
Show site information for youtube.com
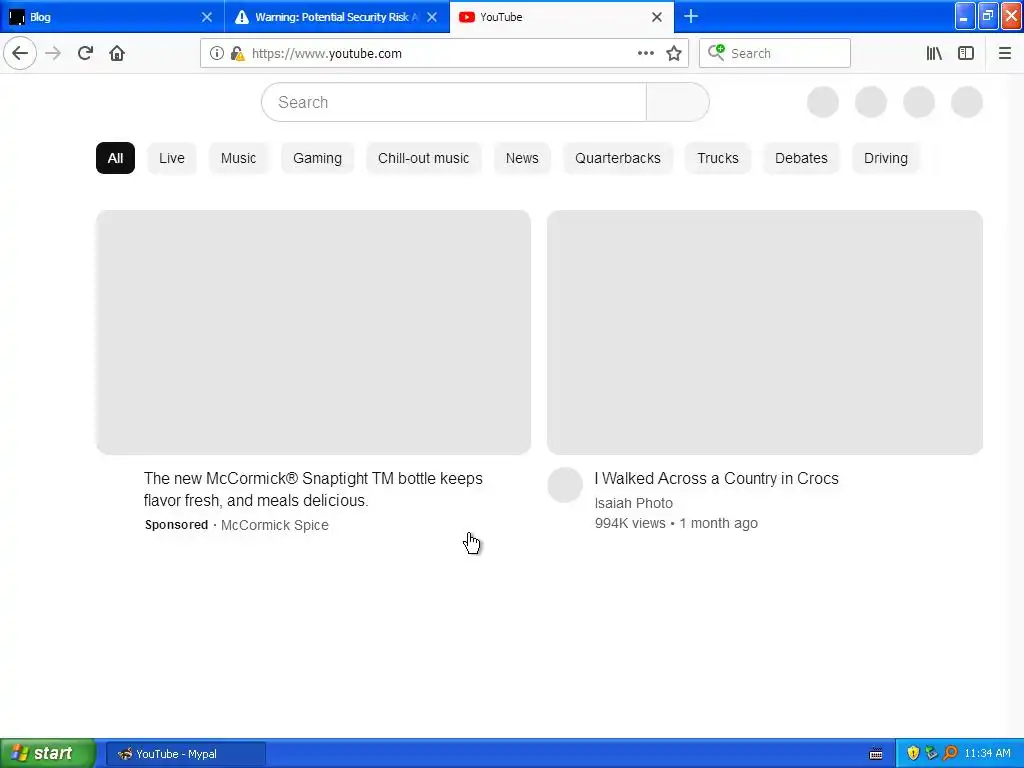click(216, 54)
